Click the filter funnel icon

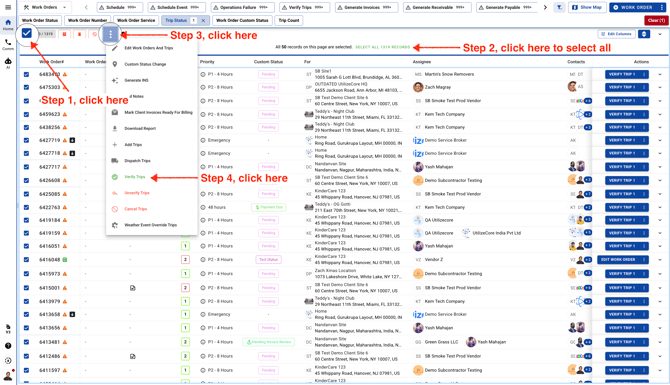tap(559, 7)
